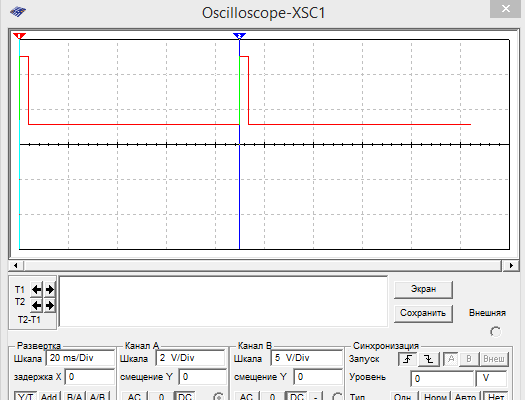Toggle the Y/T display mode button

[x=25, y=396]
